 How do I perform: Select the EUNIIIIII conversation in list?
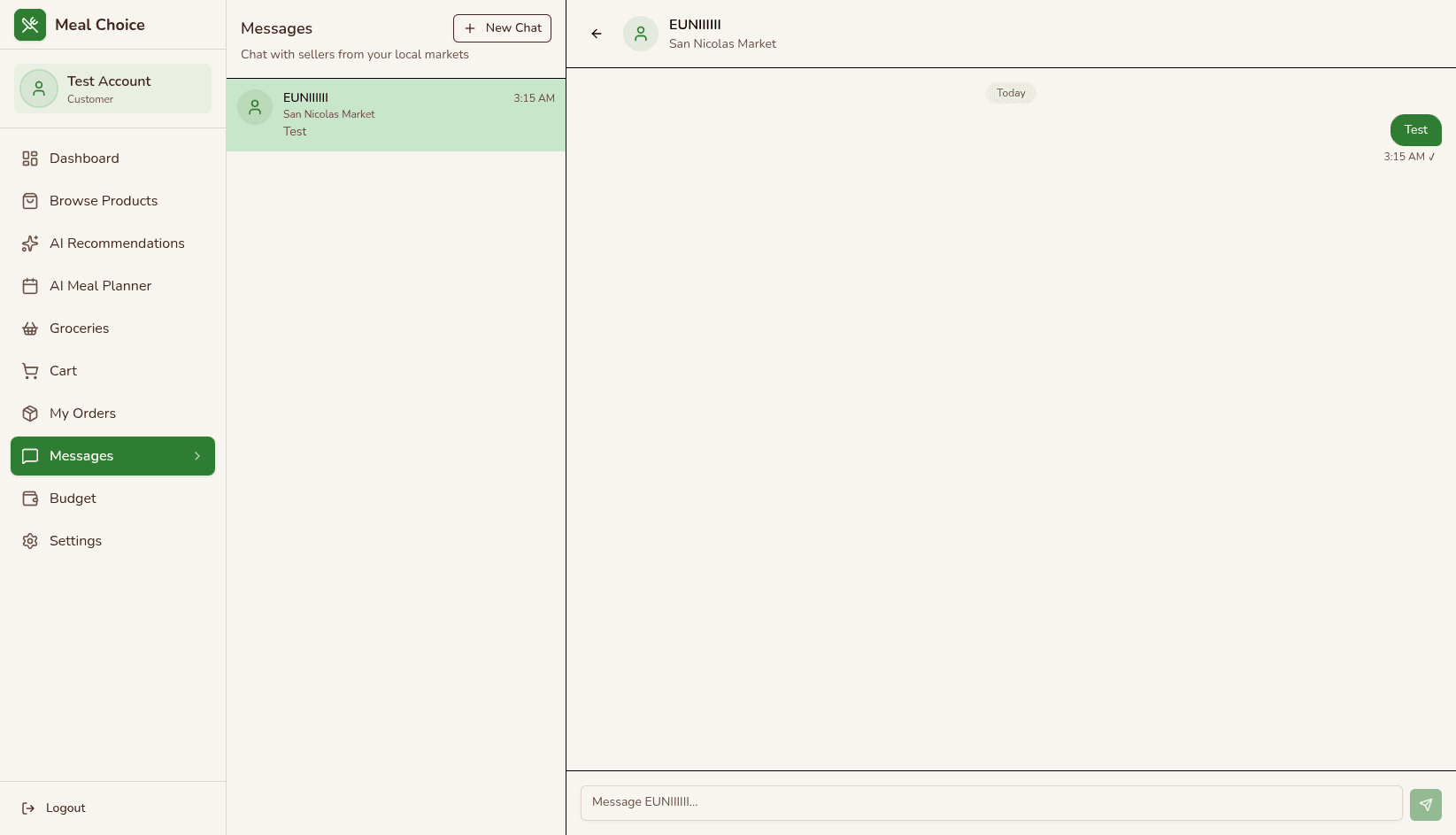point(396,115)
